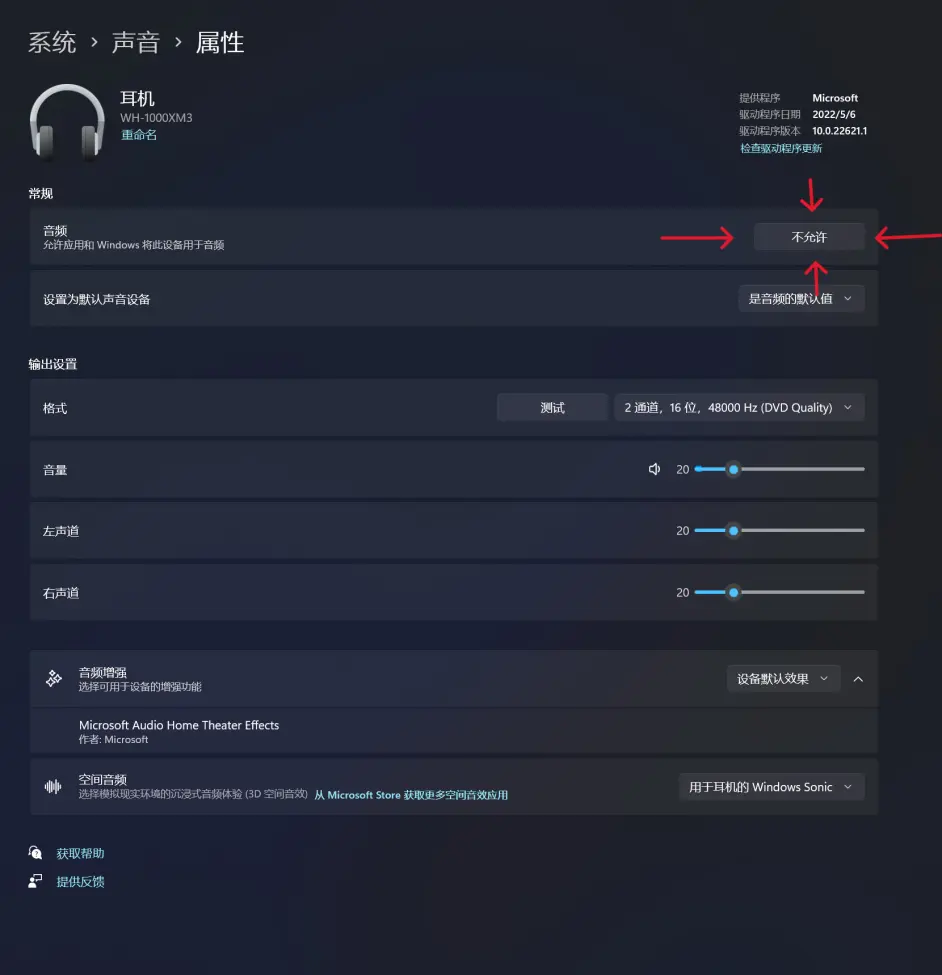Open the Windows Sonic spatial audio dropdown
The height and width of the screenshot is (975, 942).
(x=771, y=787)
